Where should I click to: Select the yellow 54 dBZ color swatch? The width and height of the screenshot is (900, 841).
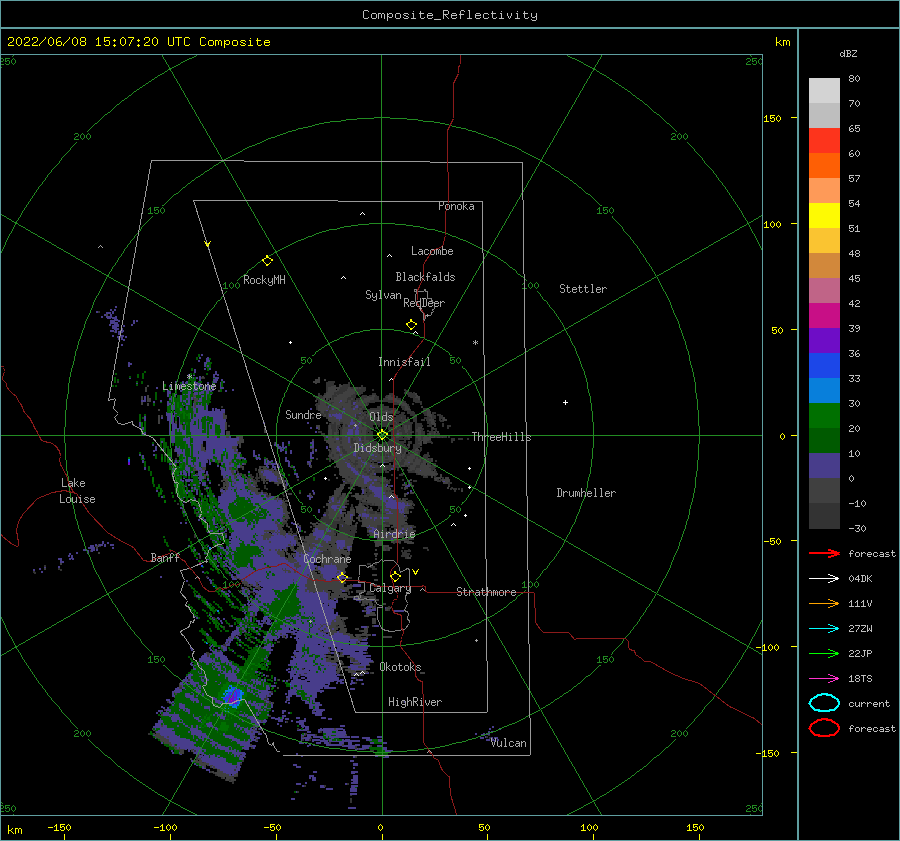(x=824, y=215)
